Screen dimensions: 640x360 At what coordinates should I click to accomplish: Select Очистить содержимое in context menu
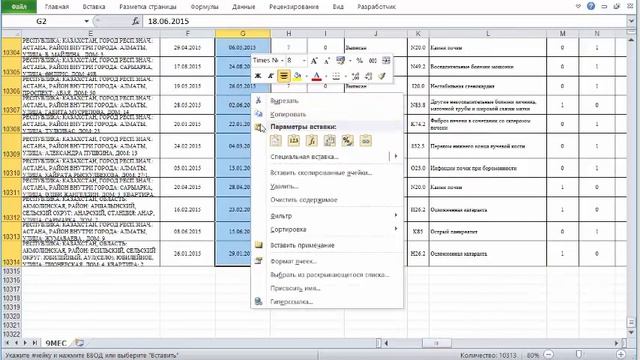304,200
